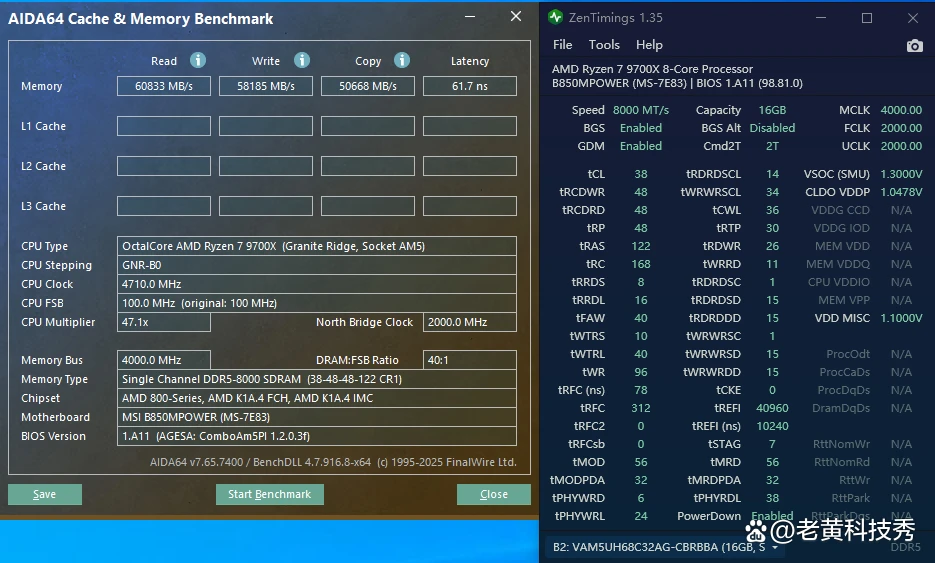Click the empty L1 Cache Read field

[164, 126]
